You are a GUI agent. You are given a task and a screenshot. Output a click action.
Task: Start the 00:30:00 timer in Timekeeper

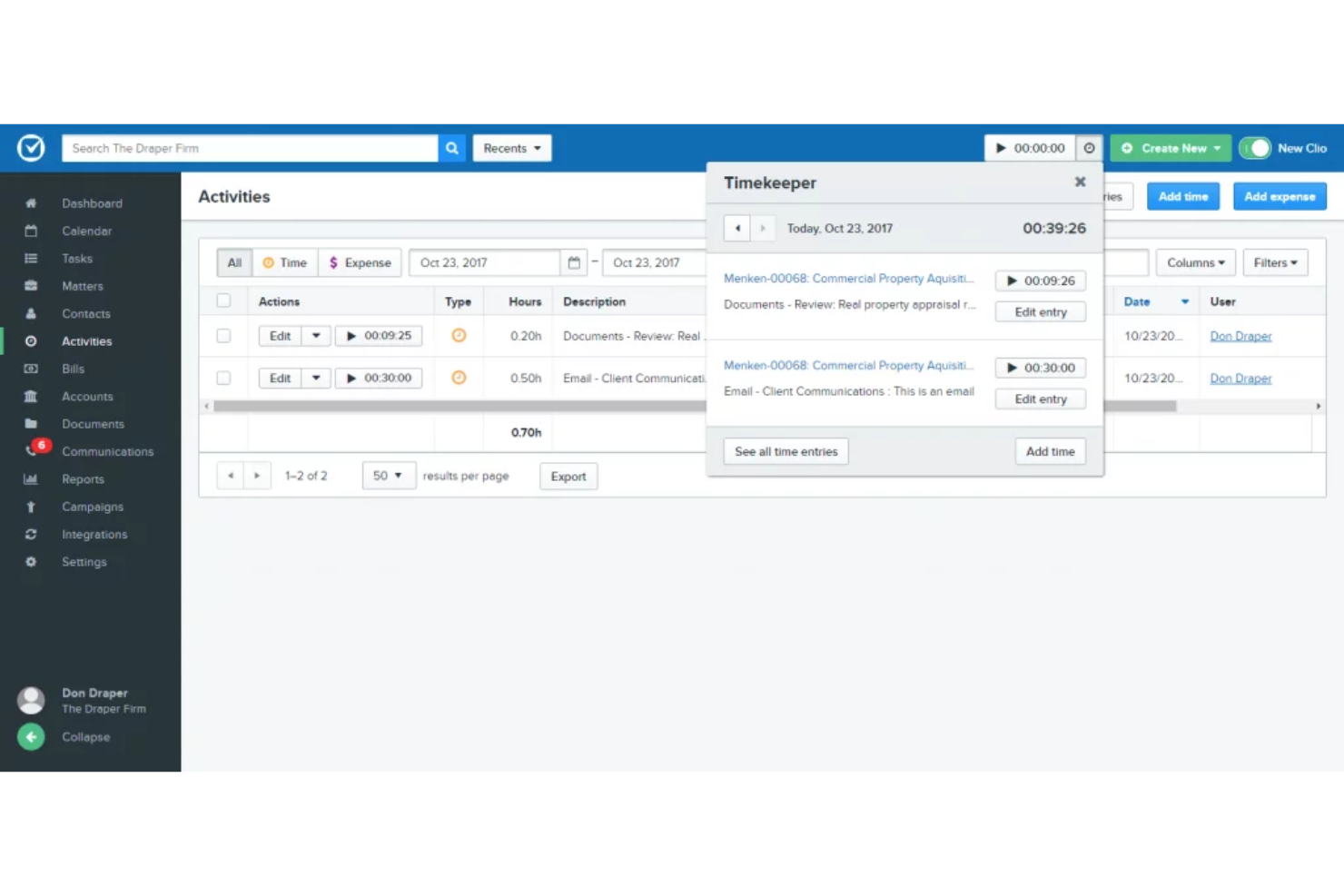[1040, 368]
